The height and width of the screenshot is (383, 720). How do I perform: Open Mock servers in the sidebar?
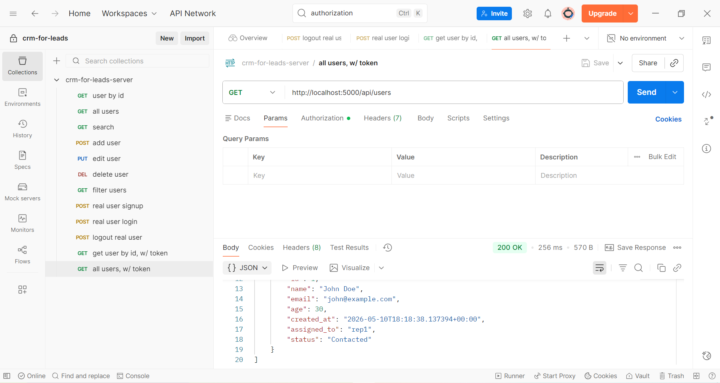tap(22, 192)
